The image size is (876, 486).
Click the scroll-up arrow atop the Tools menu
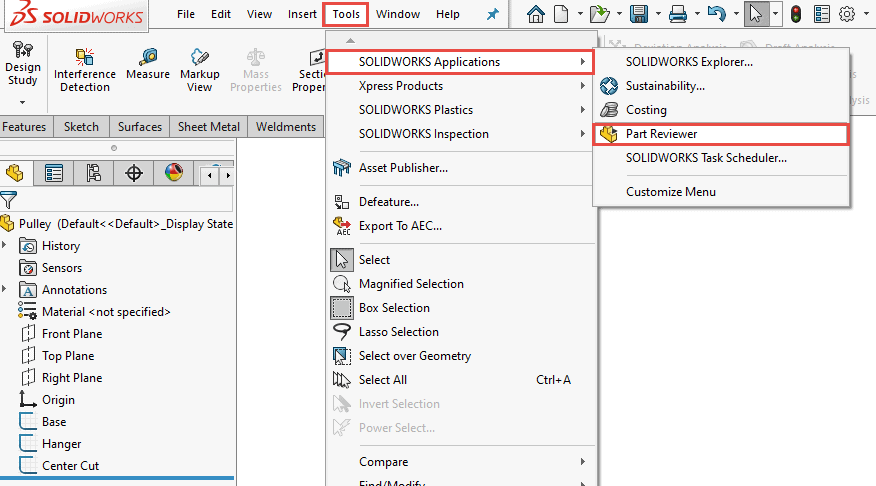coord(350,40)
